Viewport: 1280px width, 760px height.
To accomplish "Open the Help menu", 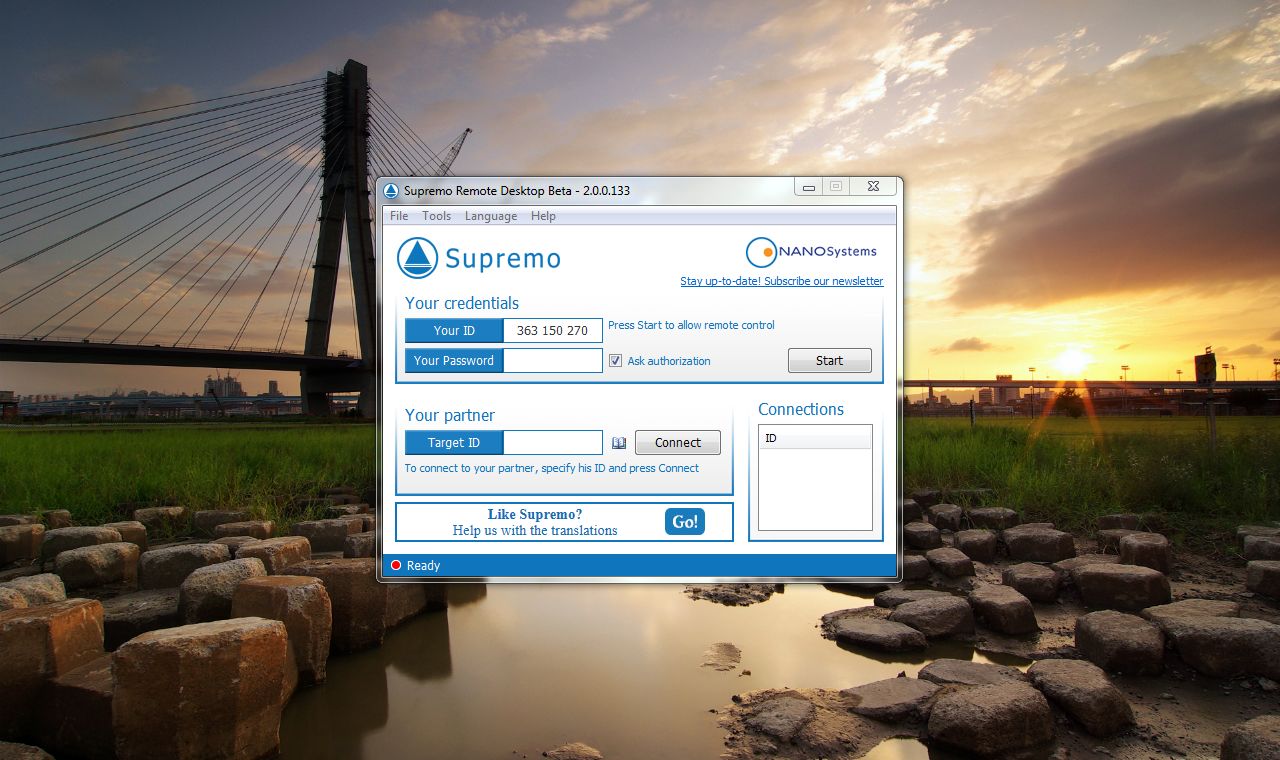I will (x=543, y=216).
